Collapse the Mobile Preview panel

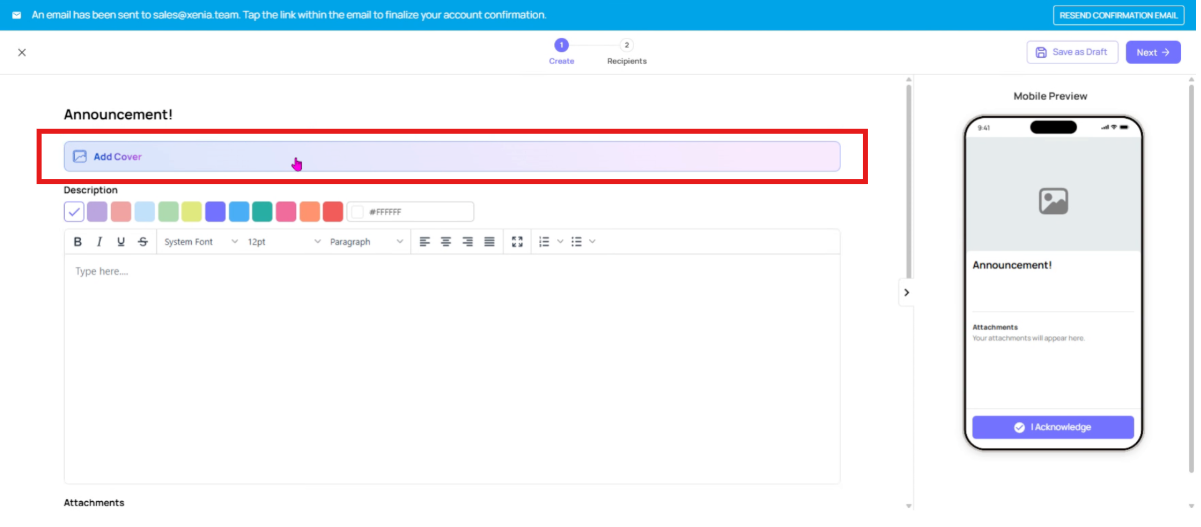pos(906,293)
